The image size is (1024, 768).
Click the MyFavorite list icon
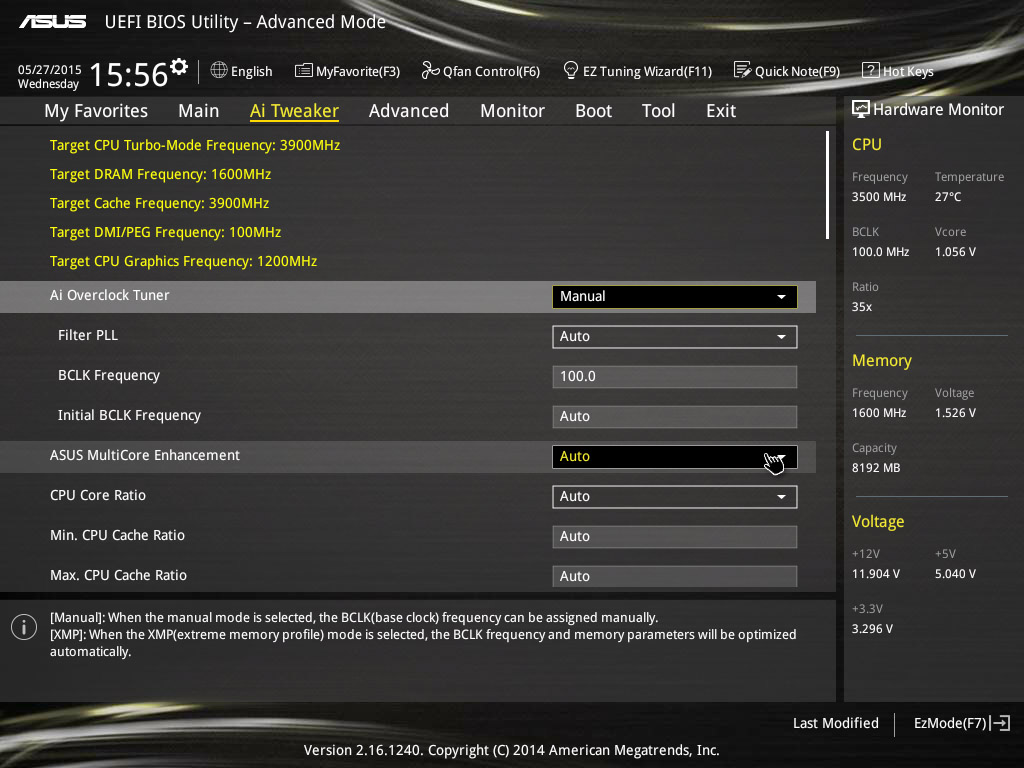pyautogui.click(x=303, y=70)
